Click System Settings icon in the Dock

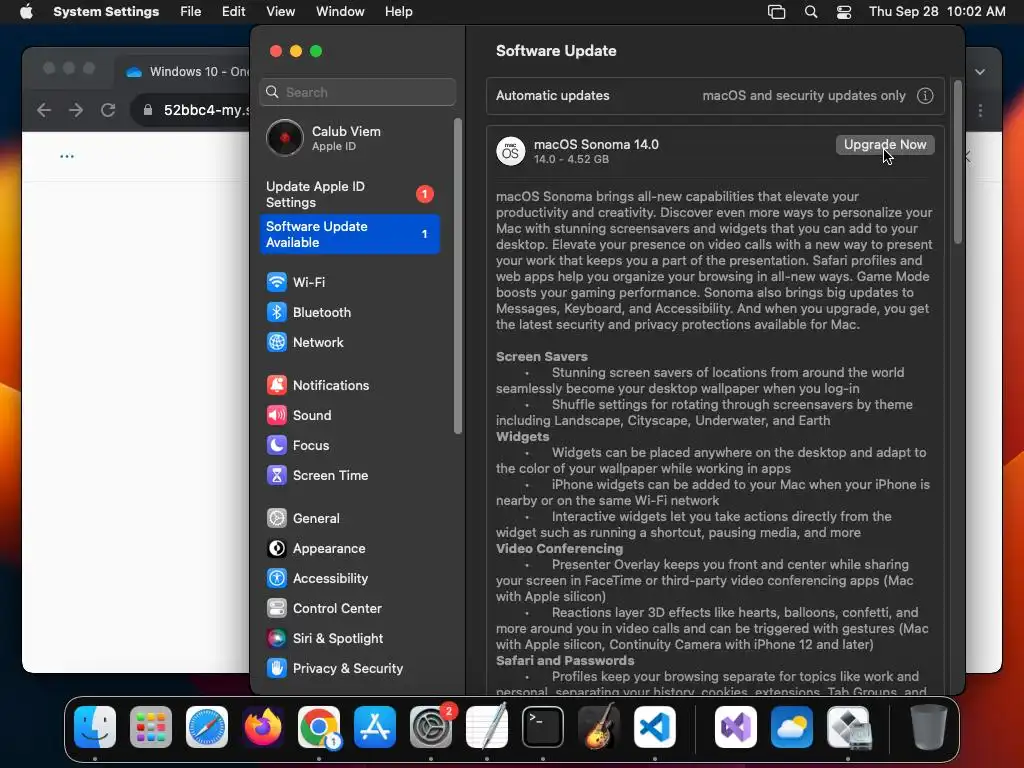(431, 727)
